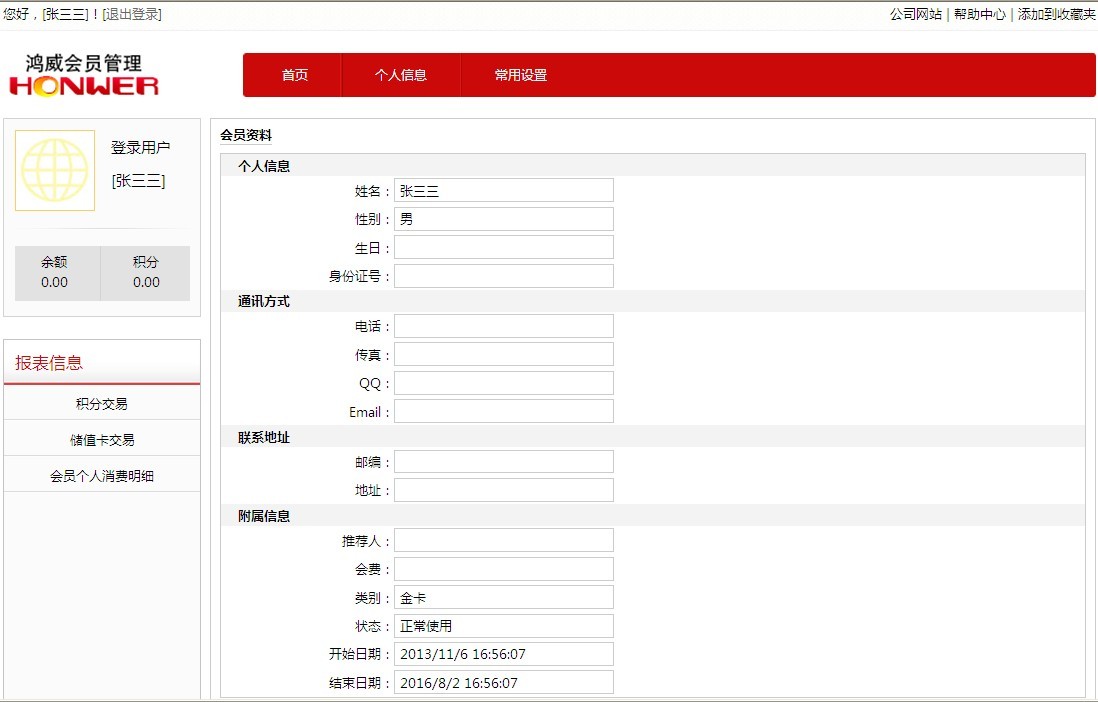Image resolution: width=1098 pixels, height=702 pixels.
Task: Focus the Email input field
Action: [503, 411]
